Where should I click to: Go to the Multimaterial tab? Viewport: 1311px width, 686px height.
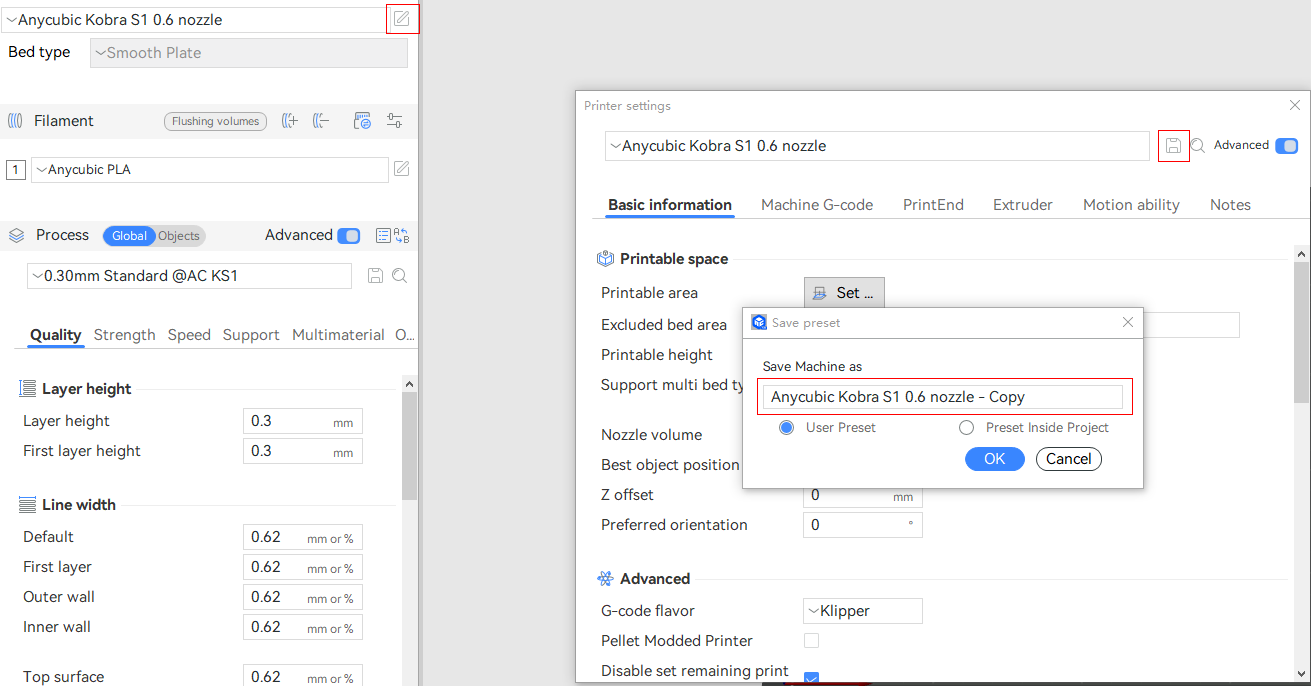(338, 335)
